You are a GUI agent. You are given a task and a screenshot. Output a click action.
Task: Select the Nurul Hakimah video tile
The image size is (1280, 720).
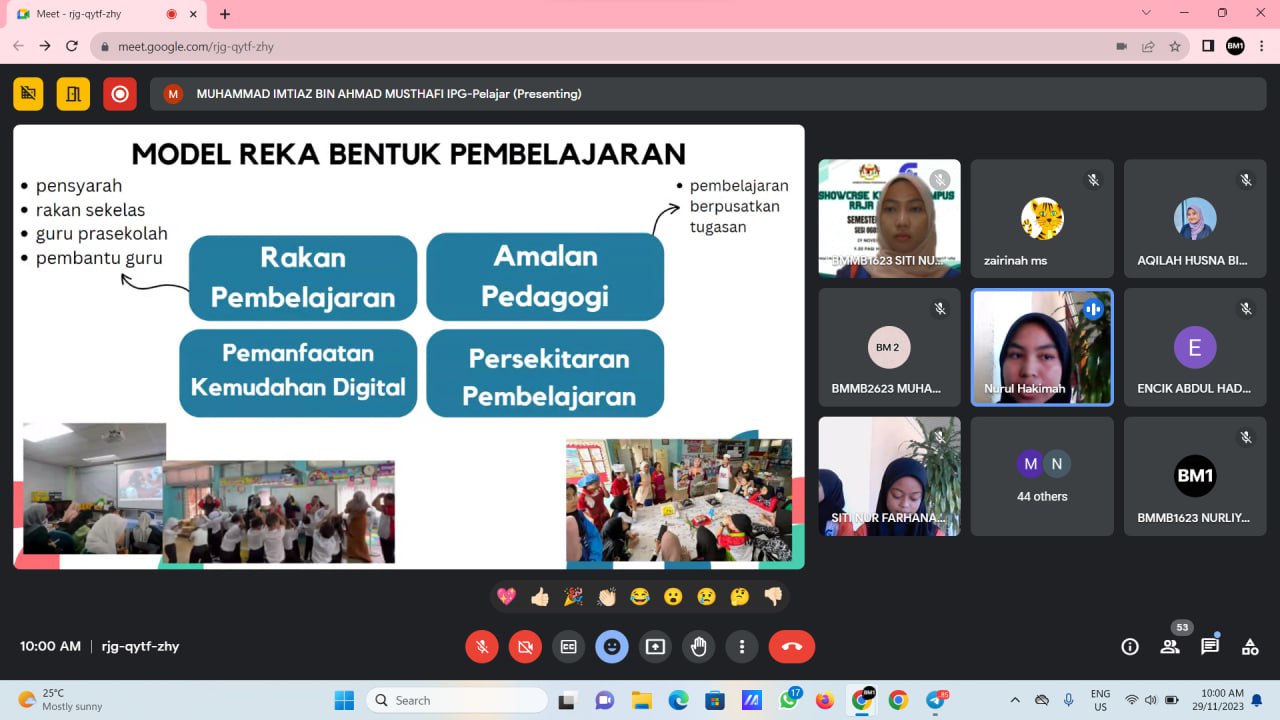coord(1042,347)
